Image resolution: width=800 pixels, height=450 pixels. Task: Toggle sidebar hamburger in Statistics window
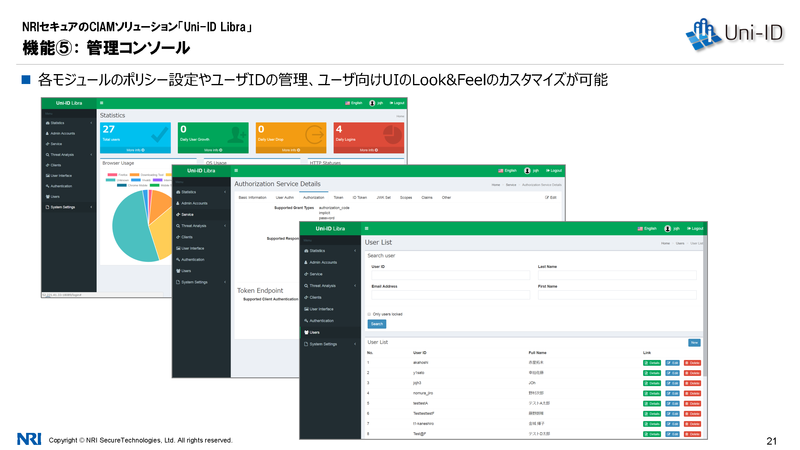pos(102,103)
